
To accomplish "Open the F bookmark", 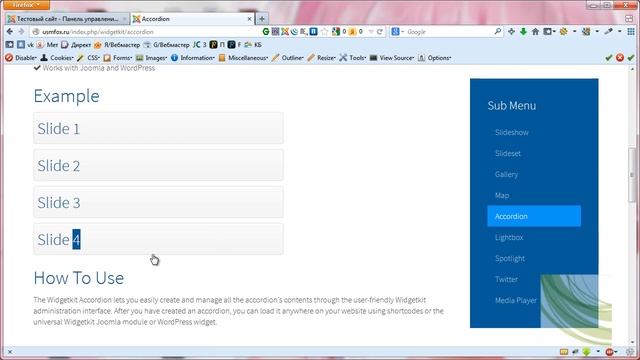I will 234,44.
